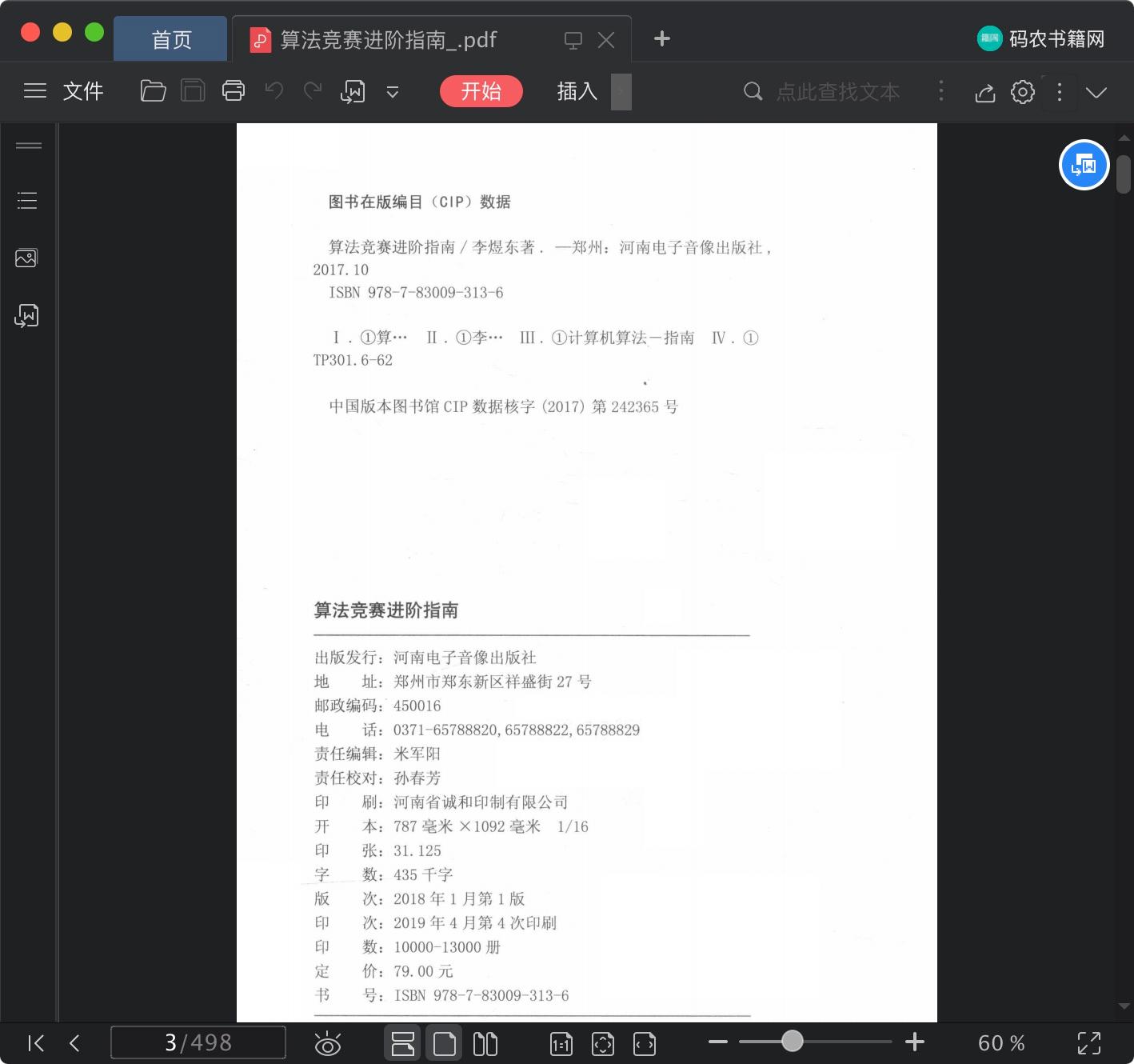1134x1064 pixels.
Task: Click the page number field 3/498
Action: [198, 1042]
